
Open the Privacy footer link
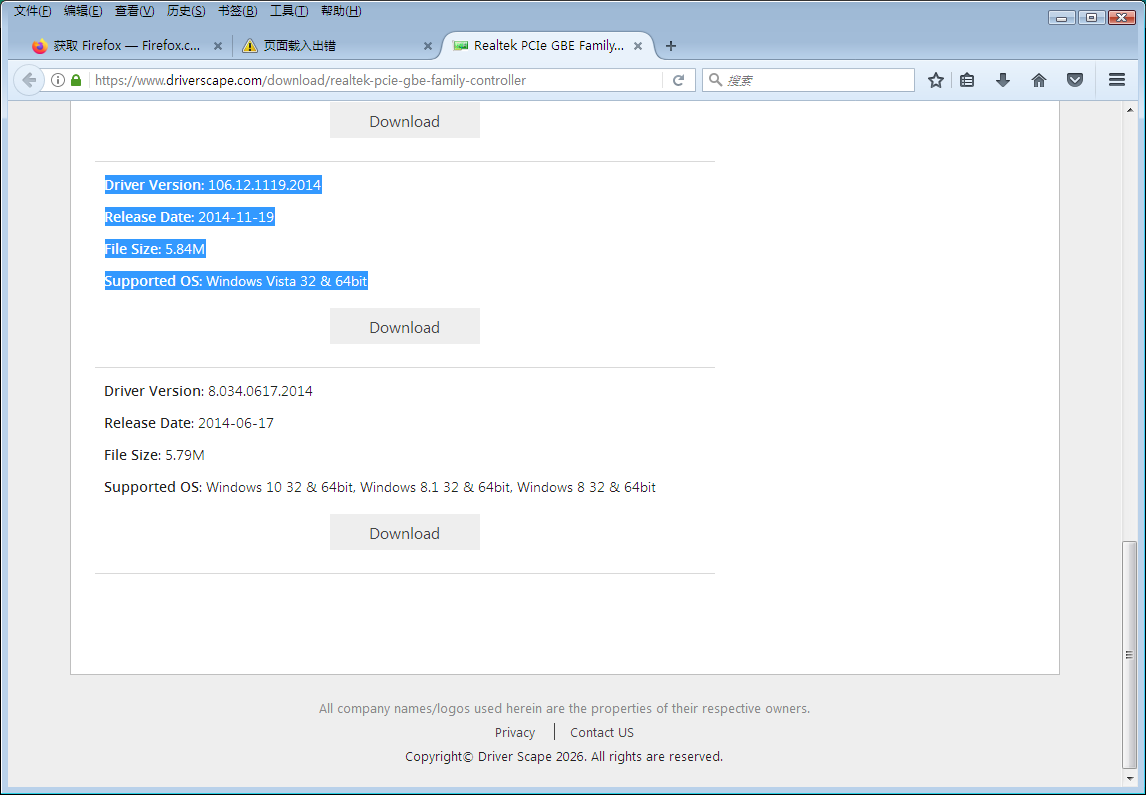(515, 733)
